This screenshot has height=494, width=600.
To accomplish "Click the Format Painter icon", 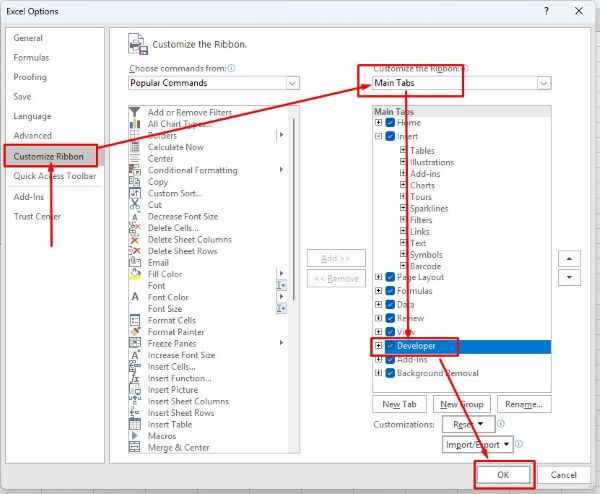I will point(135,332).
